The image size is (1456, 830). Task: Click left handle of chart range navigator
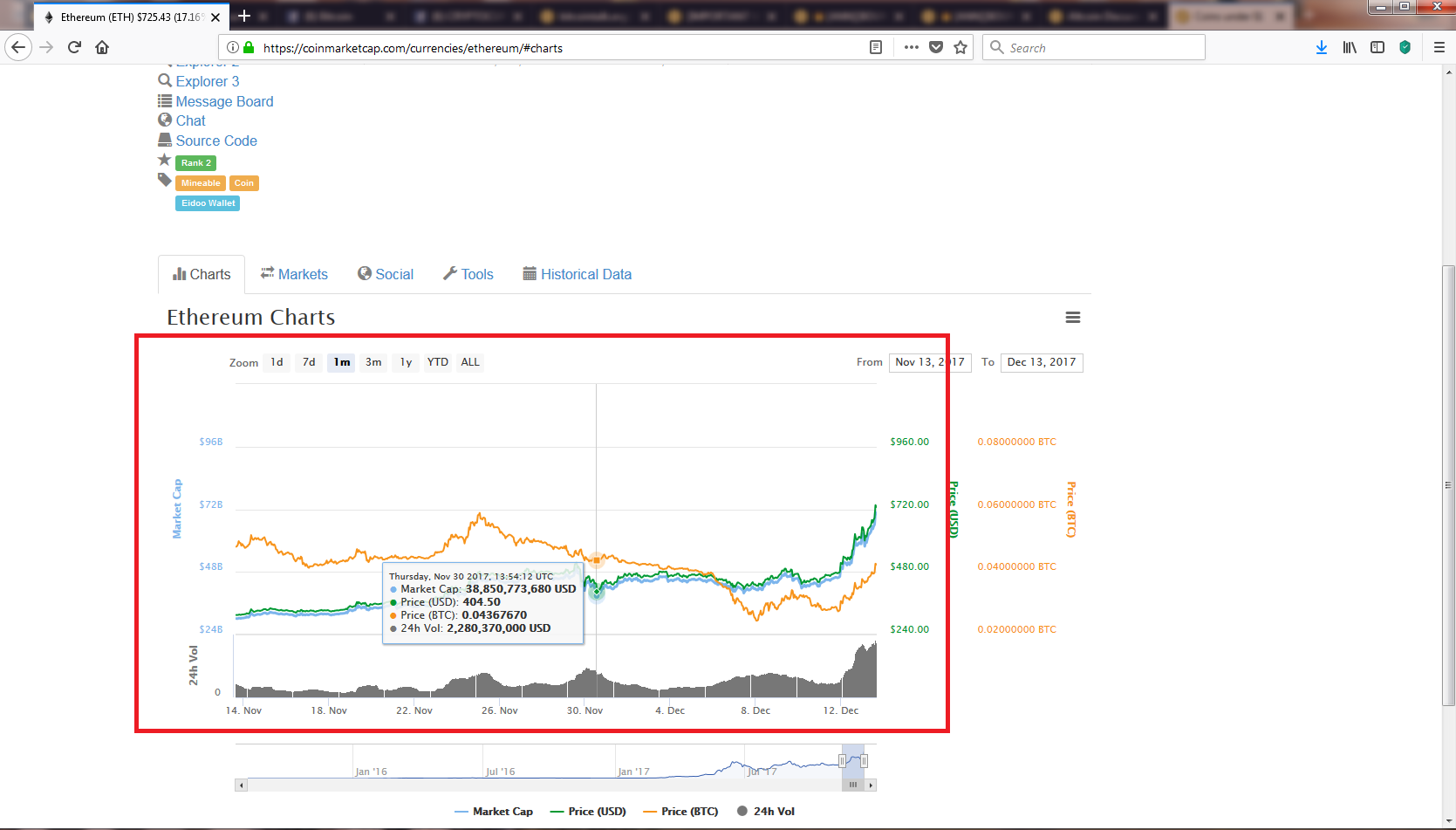coord(842,761)
